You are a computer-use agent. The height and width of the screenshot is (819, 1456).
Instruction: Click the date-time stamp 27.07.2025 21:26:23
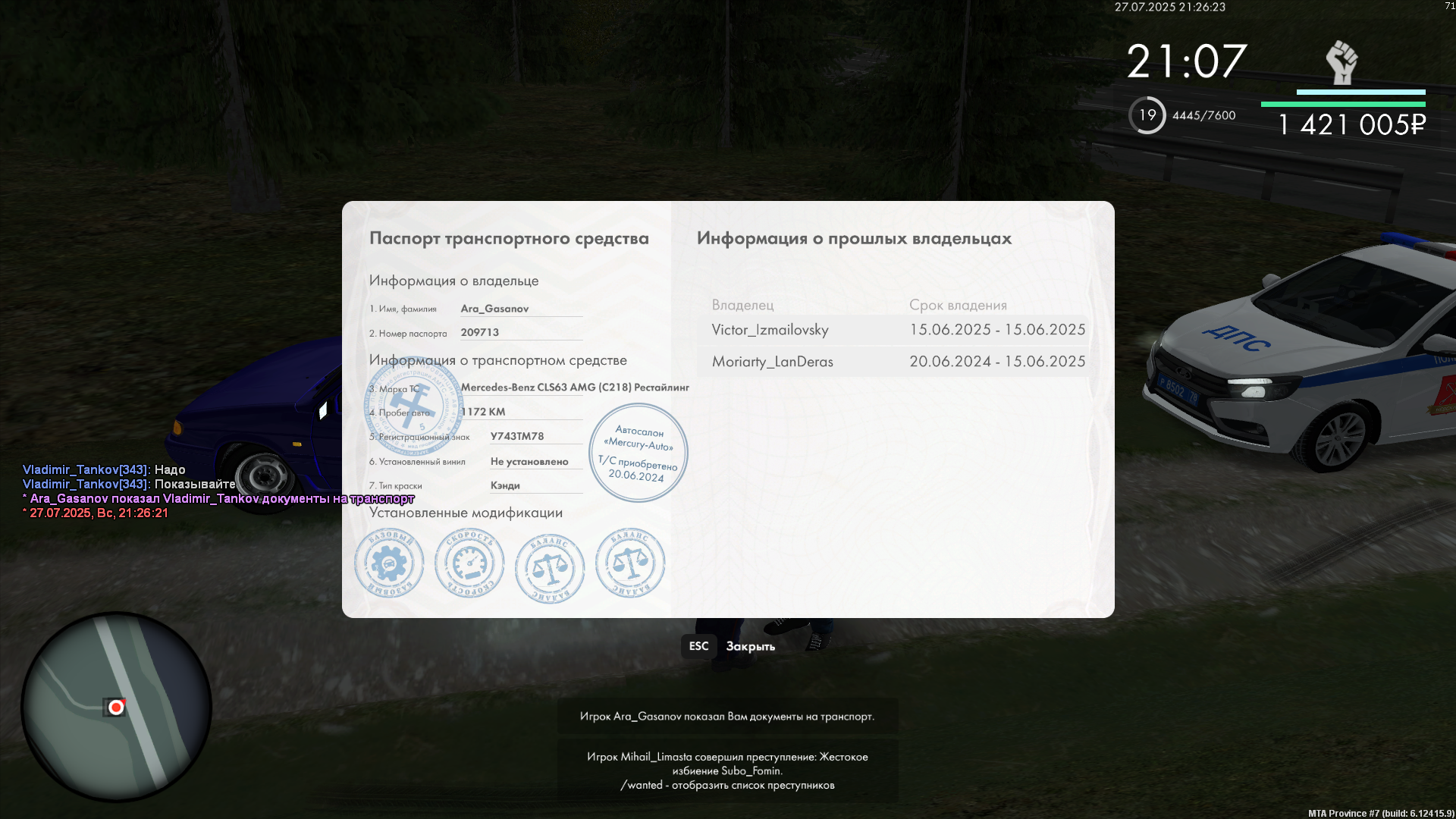tap(1170, 7)
